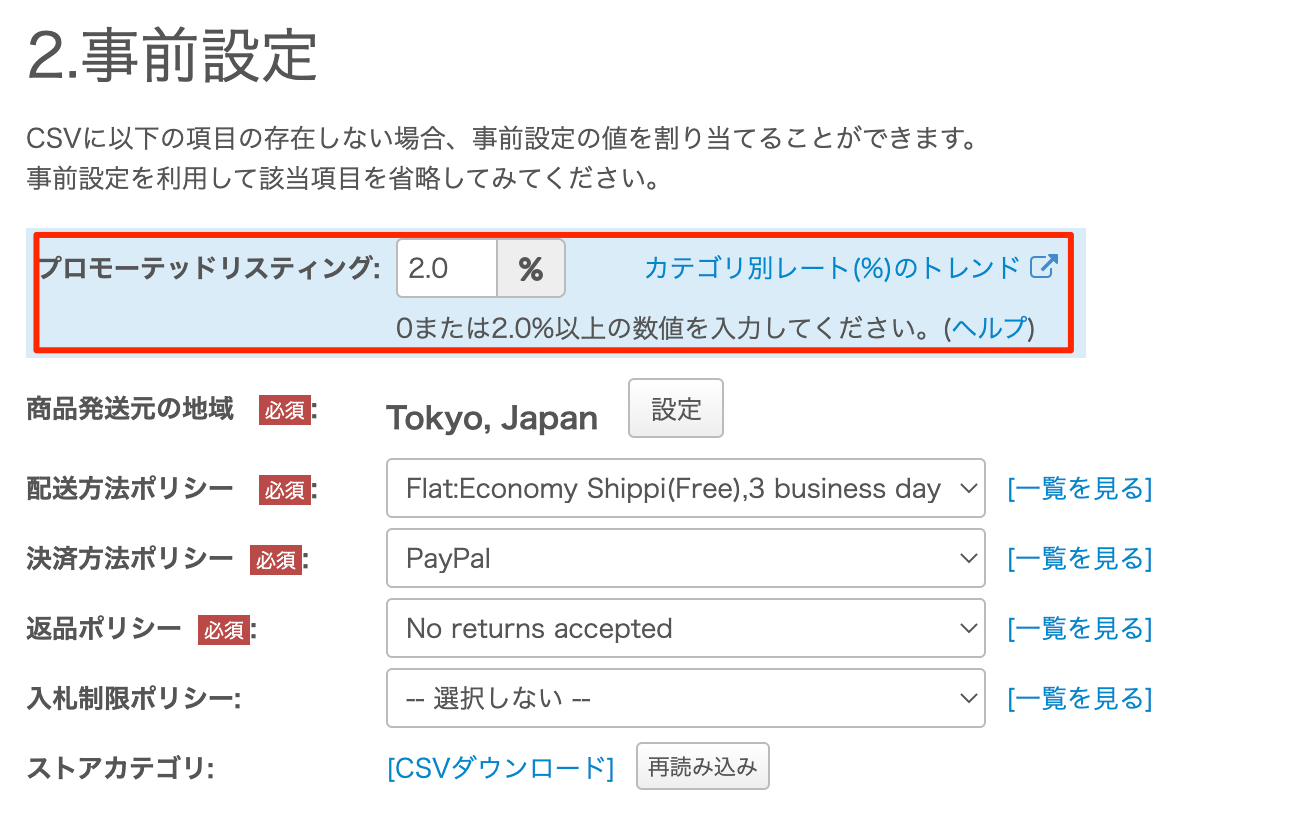The image size is (1312, 816).
Task: Click the promoted listing rate input field
Action: (447, 268)
